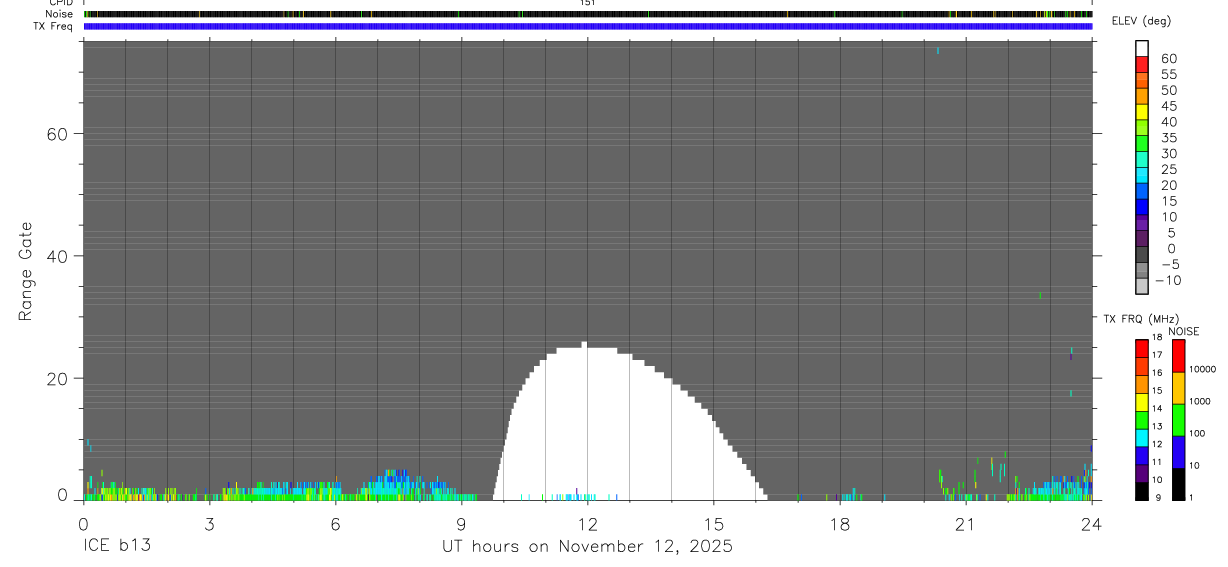The width and height of the screenshot is (1228, 567).
Task: Click the '−10' label on the ELEV colorbar
Action: pos(1167,280)
